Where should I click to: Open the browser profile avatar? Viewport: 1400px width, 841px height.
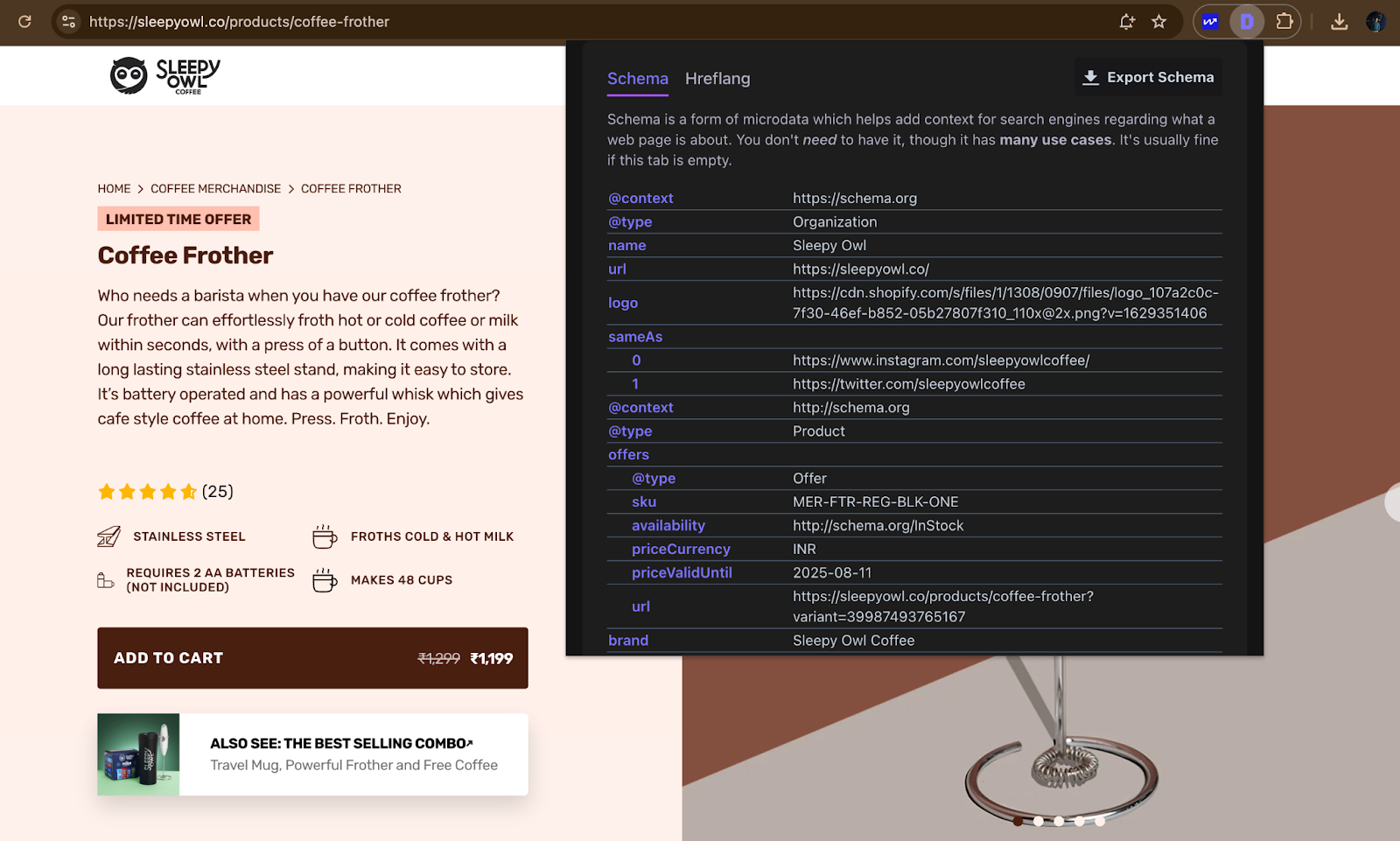pyautogui.click(x=1375, y=22)
